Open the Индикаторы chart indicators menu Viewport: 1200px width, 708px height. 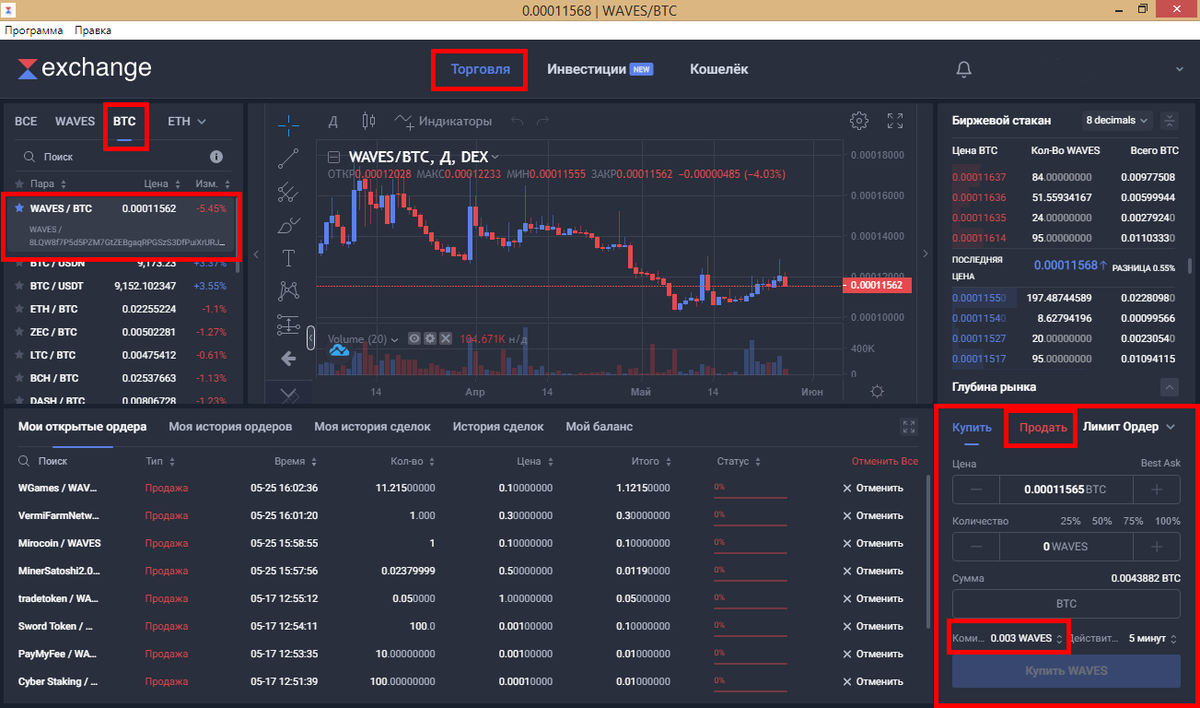tap(444, 121)
